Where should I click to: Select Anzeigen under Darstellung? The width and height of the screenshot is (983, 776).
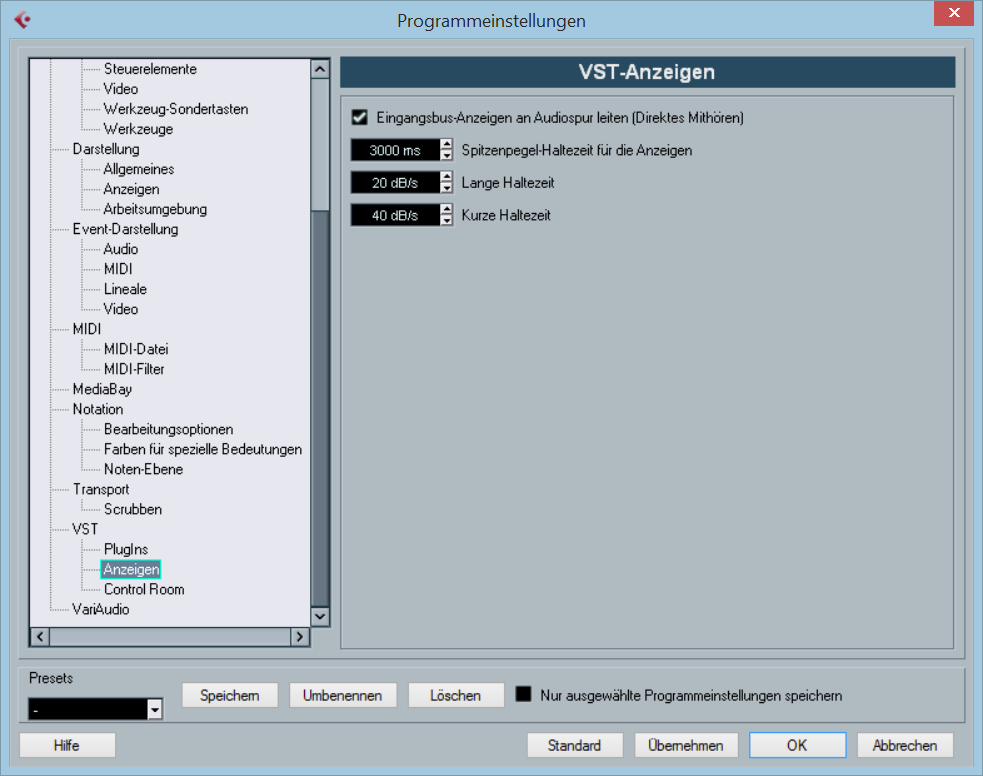point(132,189)
